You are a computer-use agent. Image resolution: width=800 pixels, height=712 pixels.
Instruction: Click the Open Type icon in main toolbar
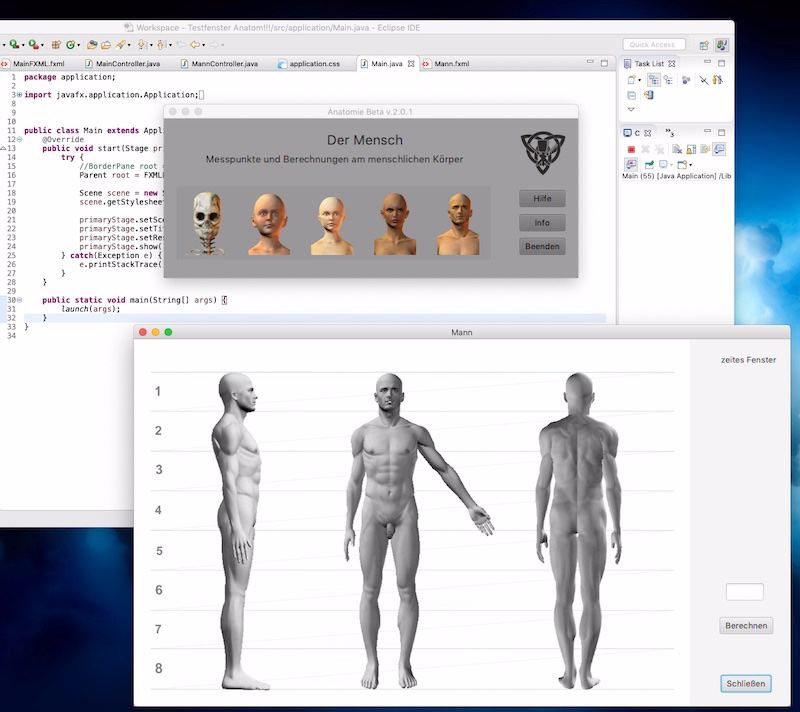(x=92, y=45)
